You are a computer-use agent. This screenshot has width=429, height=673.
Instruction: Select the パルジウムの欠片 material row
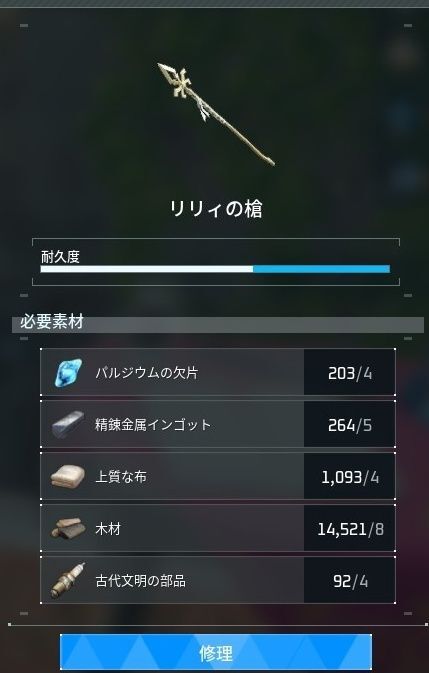[218, 372]
